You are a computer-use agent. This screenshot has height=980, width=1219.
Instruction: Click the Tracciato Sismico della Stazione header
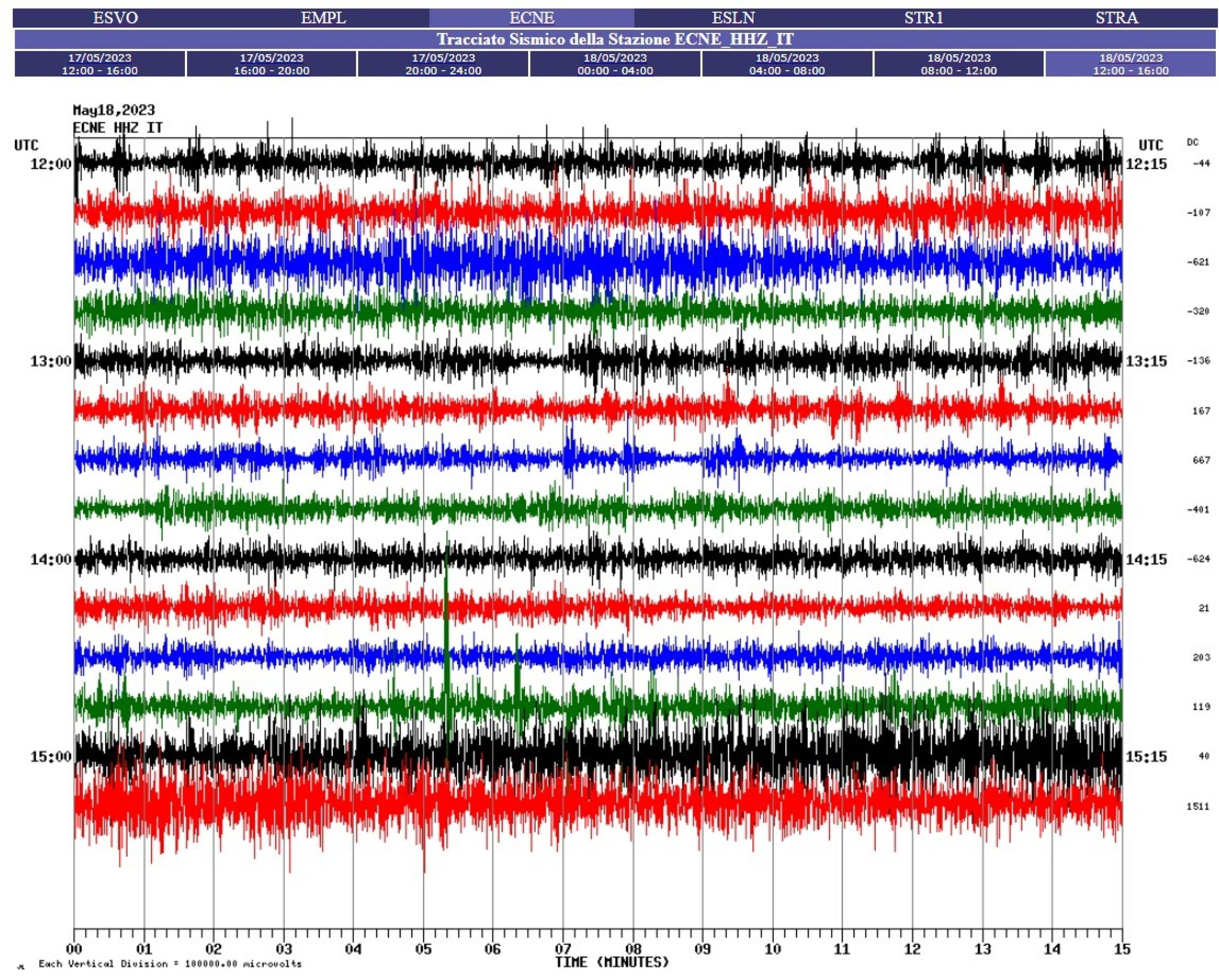615,40
